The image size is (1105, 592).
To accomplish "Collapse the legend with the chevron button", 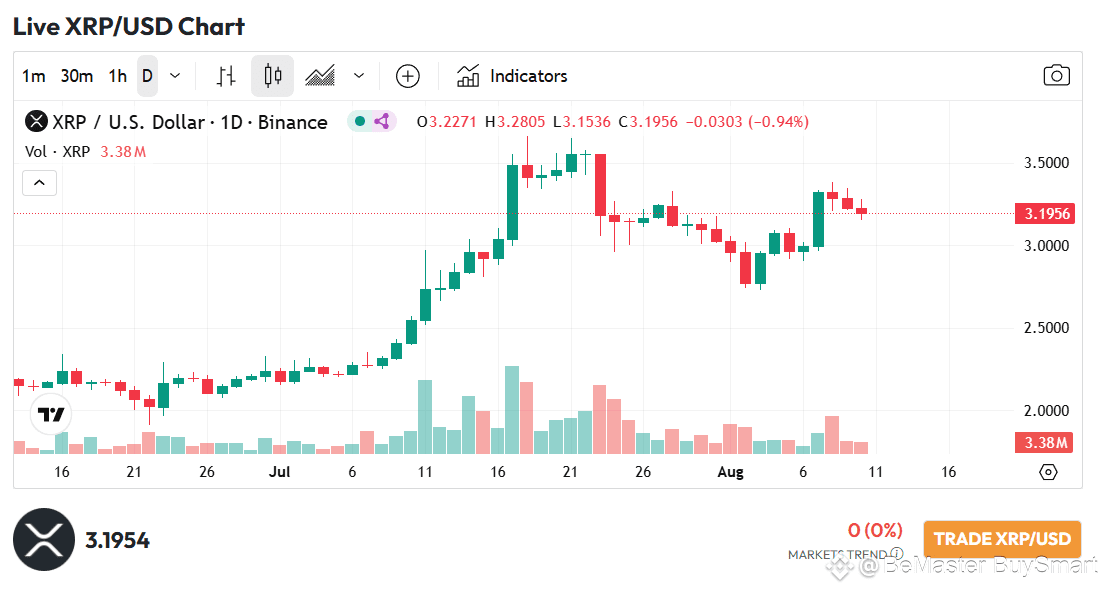I will [39, 183].
